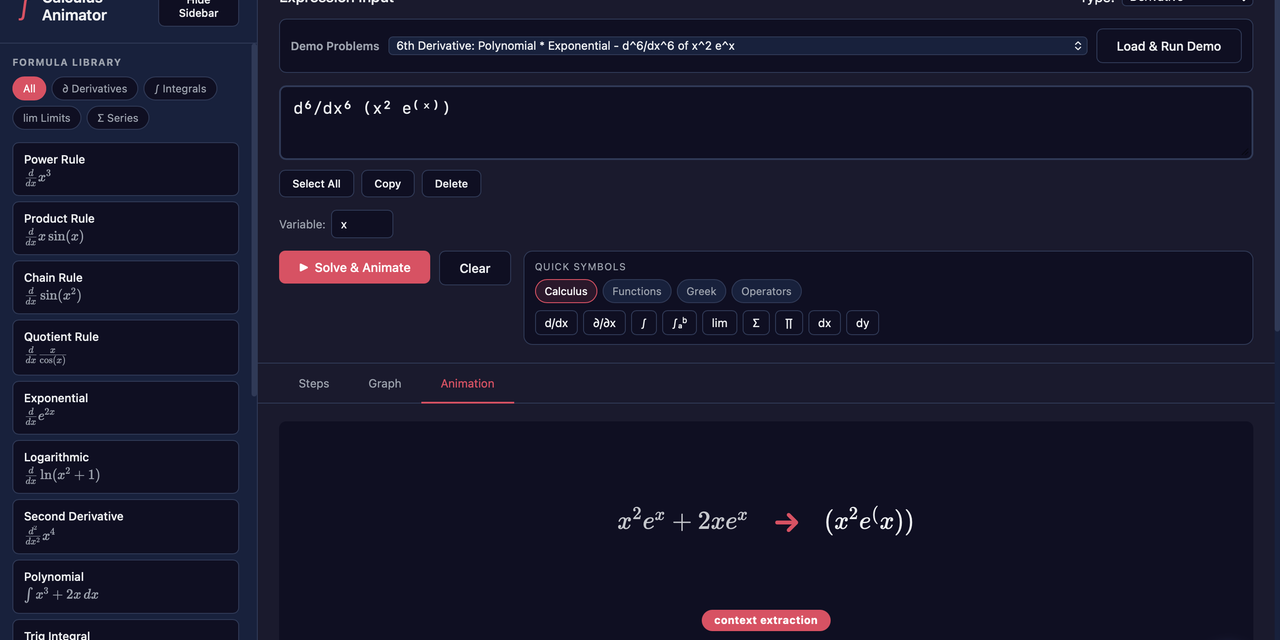1280x640 pixels.
Task: Choose the Polynomial integral formula
Action: coord(125,586)
